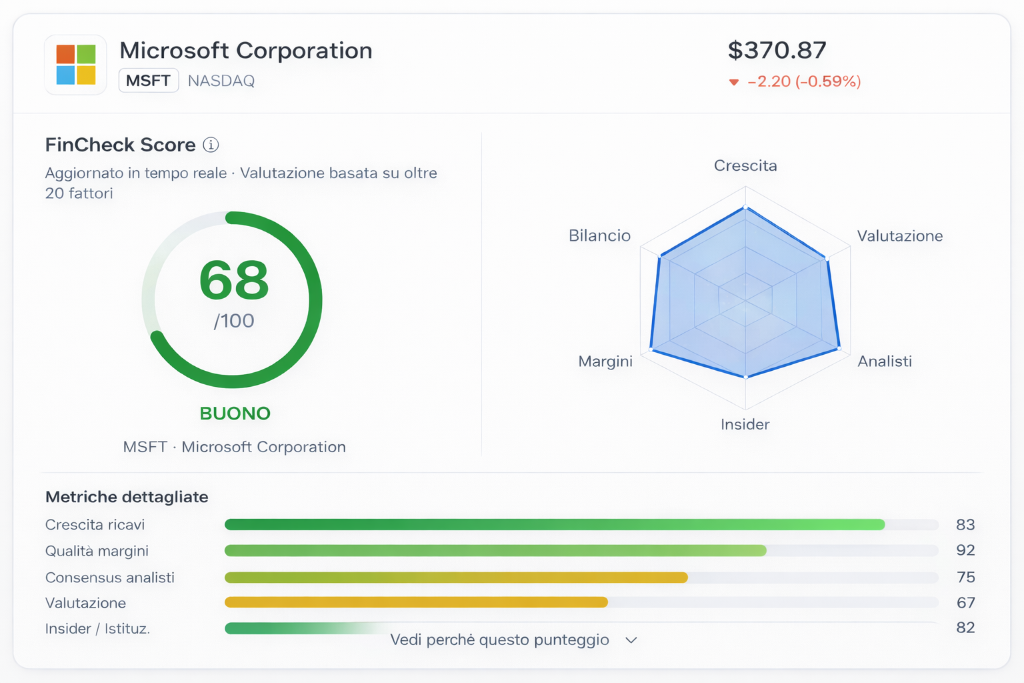The image size is (1024, 683).
Task: Click the Microsoft logo icon
Action: 76,65
